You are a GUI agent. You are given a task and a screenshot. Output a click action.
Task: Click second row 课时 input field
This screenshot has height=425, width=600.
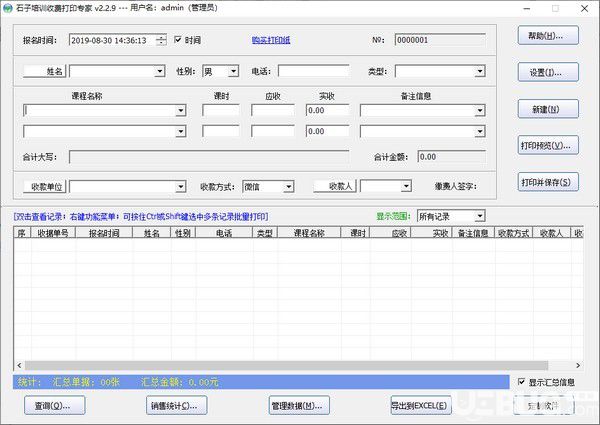[x=221, y=132]
